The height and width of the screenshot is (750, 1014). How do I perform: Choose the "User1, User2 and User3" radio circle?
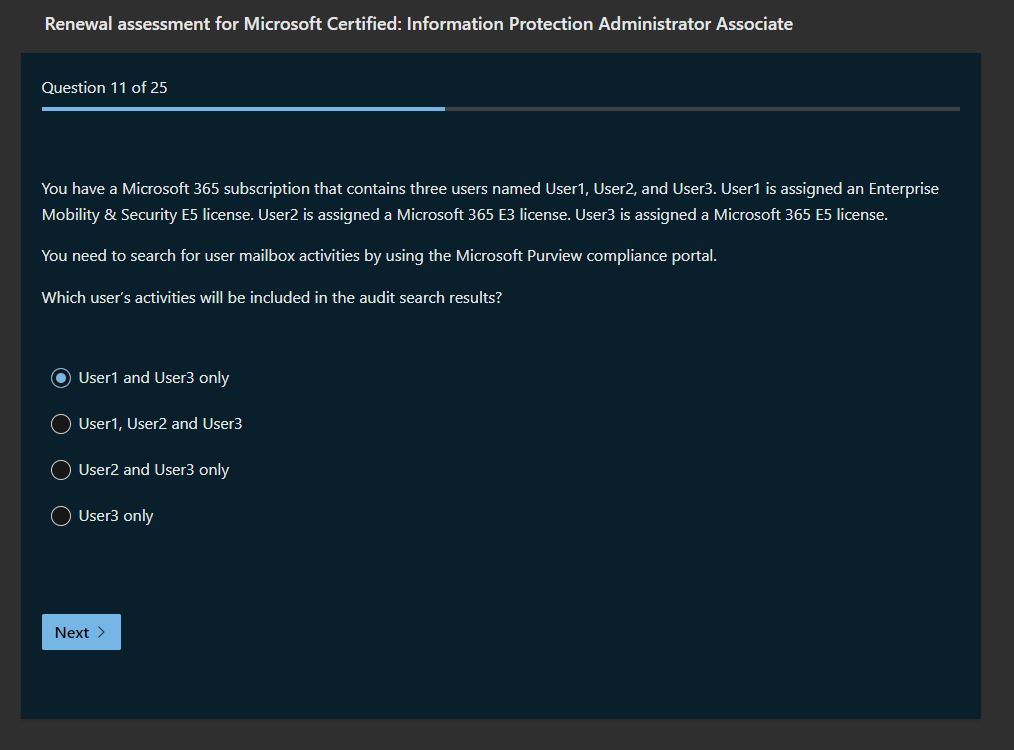(x=61, y=424)
